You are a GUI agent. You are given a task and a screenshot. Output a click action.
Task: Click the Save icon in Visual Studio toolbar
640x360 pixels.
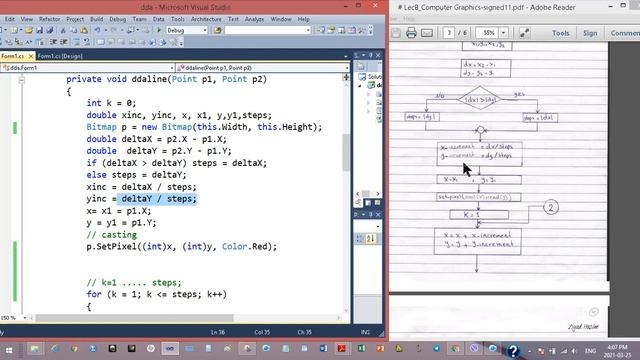pyautogui.click(x=39, y=30)
